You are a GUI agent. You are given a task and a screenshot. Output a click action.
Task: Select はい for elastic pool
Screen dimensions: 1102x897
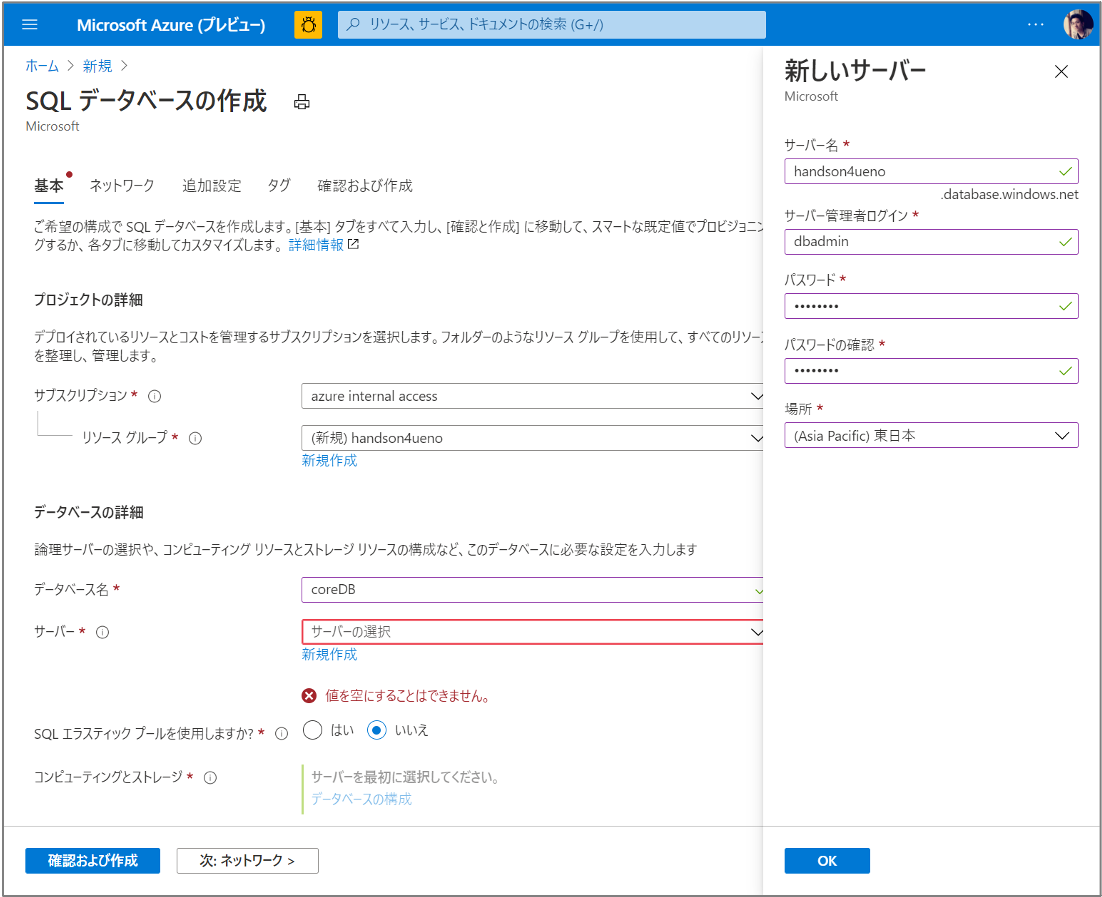click(313, 730)
